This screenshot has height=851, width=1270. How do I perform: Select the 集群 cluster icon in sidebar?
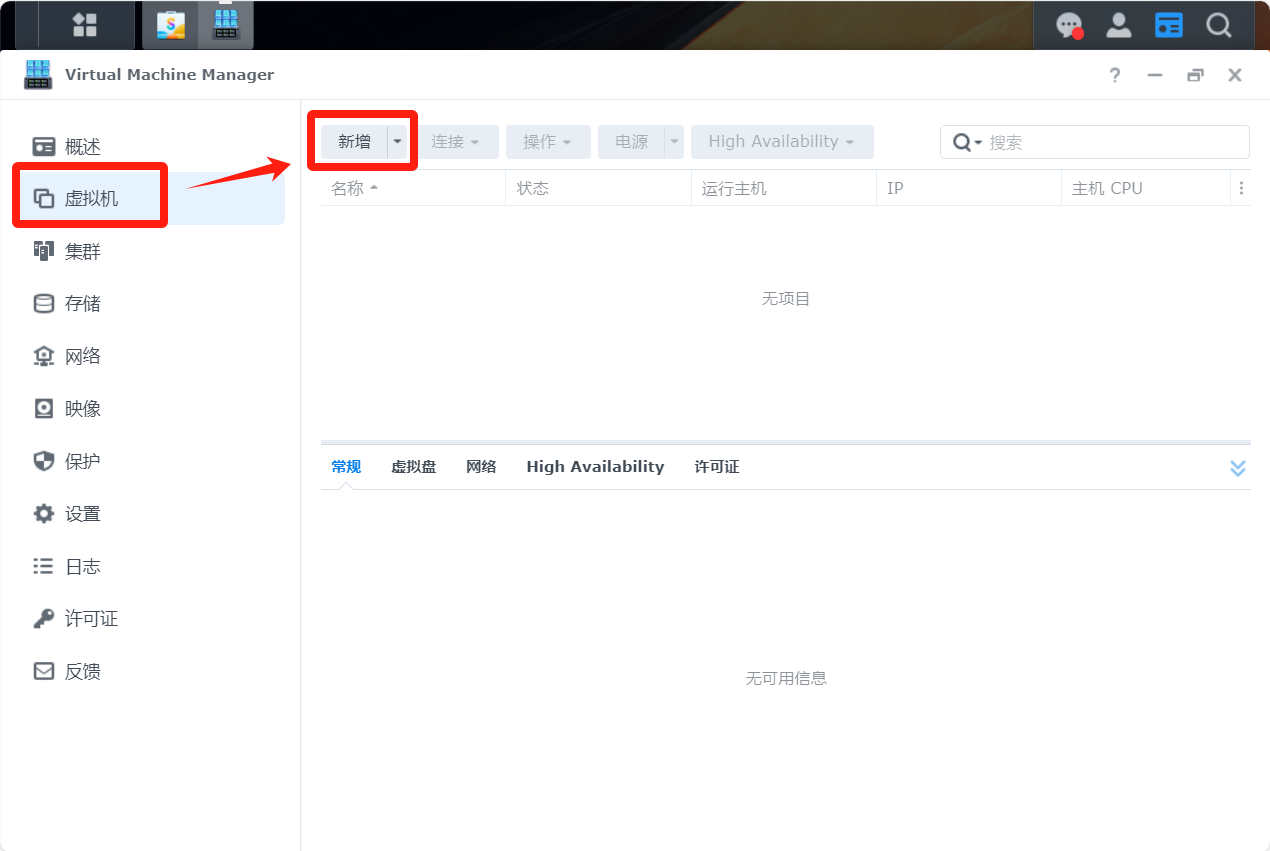pos(44,251)
